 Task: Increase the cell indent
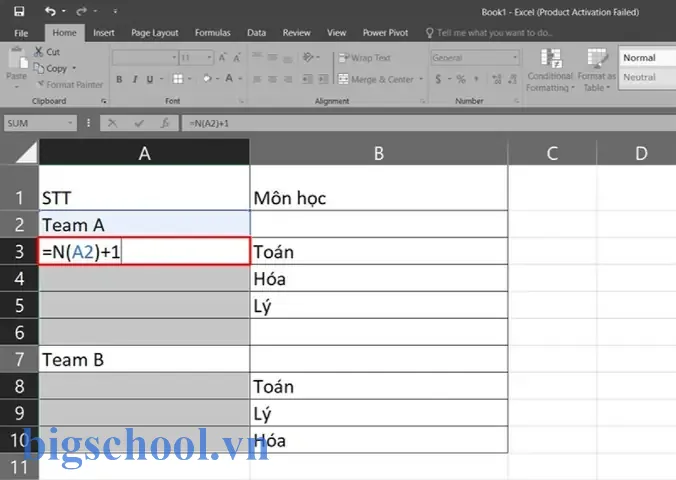point(323,79)
